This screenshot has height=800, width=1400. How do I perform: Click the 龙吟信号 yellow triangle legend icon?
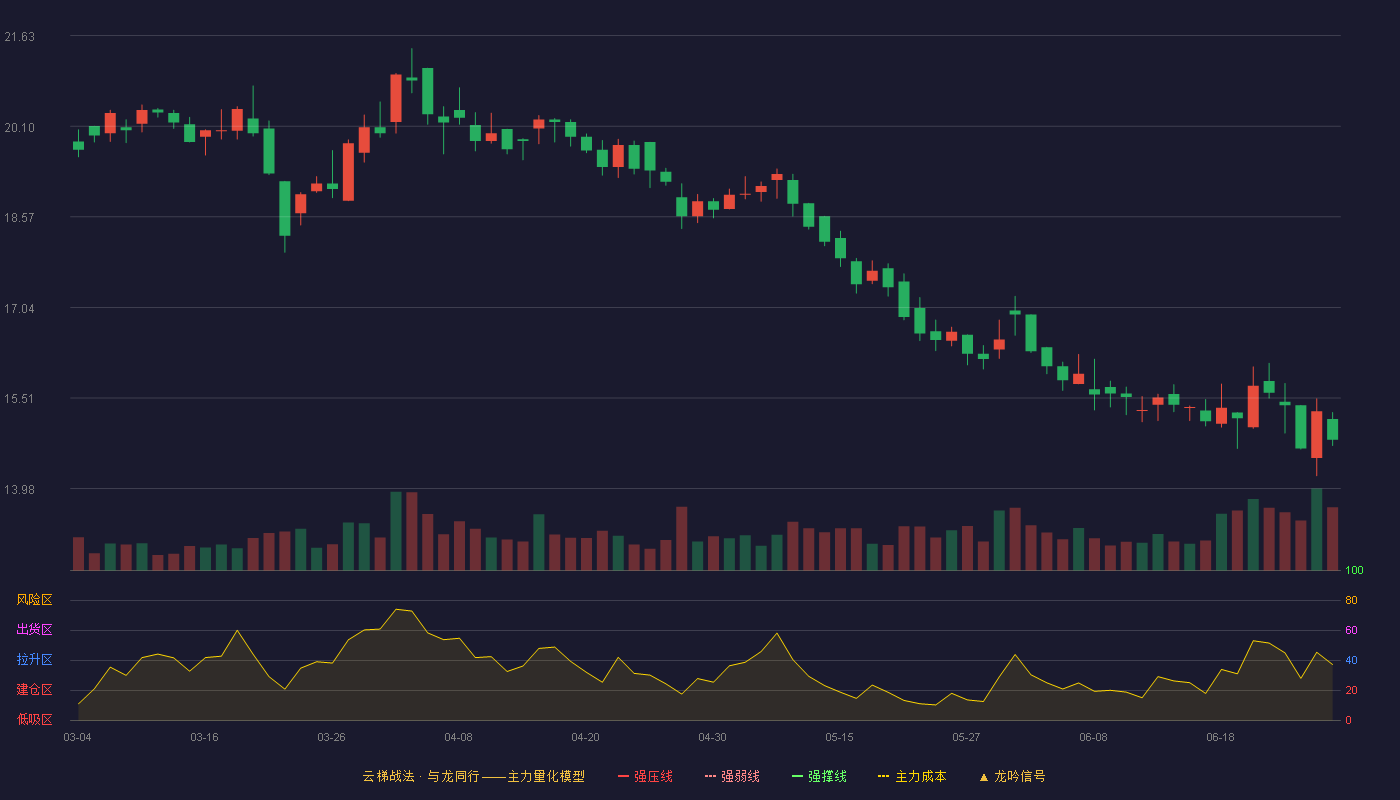pyautogui.click(x=983, y=777)
